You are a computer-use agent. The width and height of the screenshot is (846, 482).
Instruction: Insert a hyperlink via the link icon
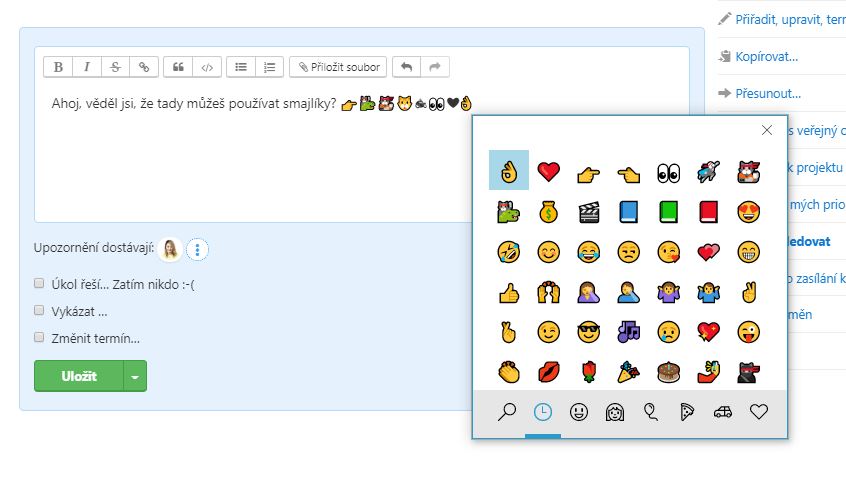(x=144, y=67)
